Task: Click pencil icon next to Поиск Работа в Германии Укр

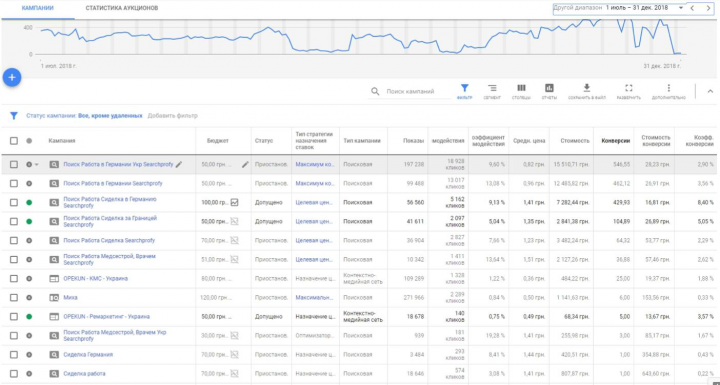Action: point(179,164)
